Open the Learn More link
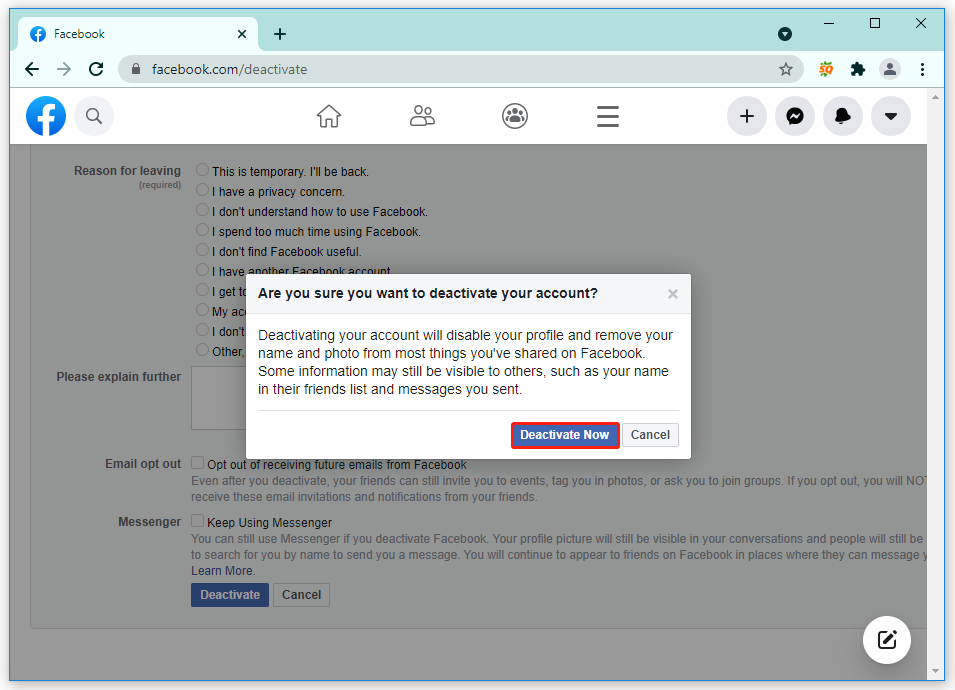 click(222, 571)
